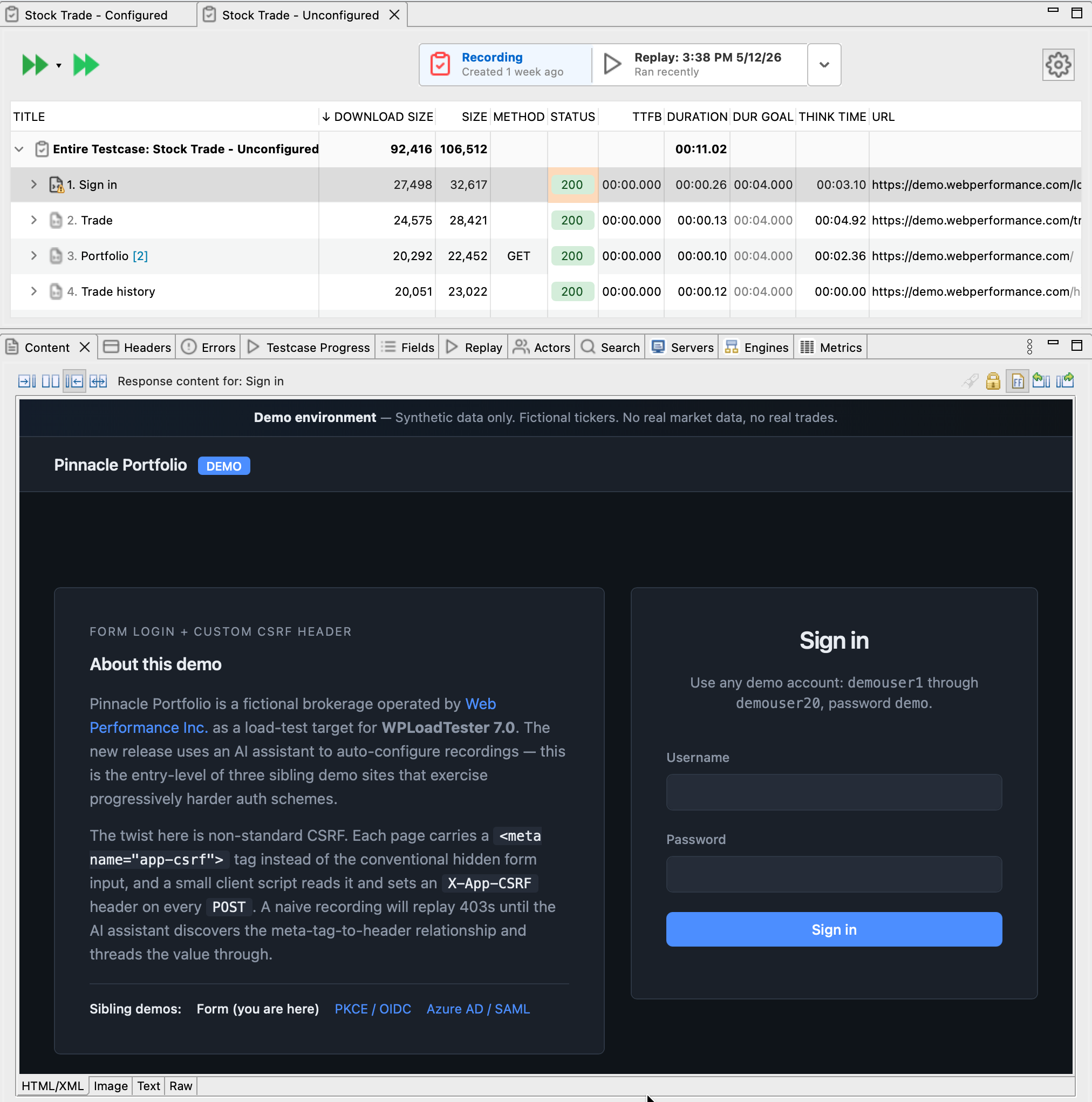Click the blue Sign in button

tap(834, 929)
